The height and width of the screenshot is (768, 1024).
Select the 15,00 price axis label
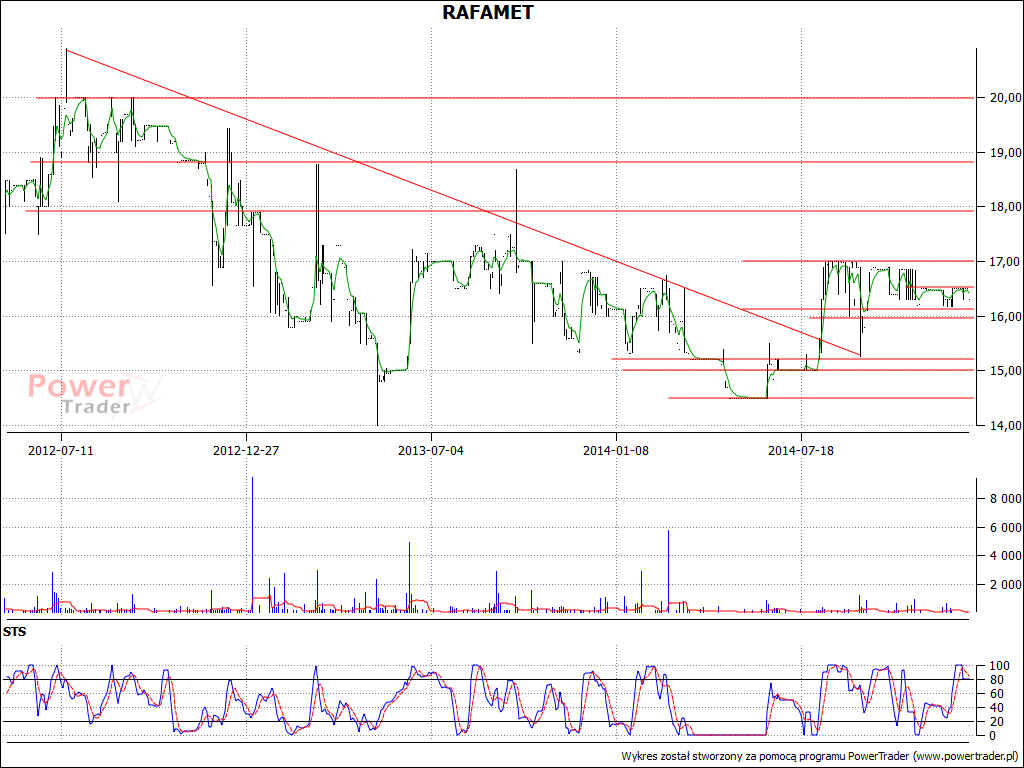1006,371
